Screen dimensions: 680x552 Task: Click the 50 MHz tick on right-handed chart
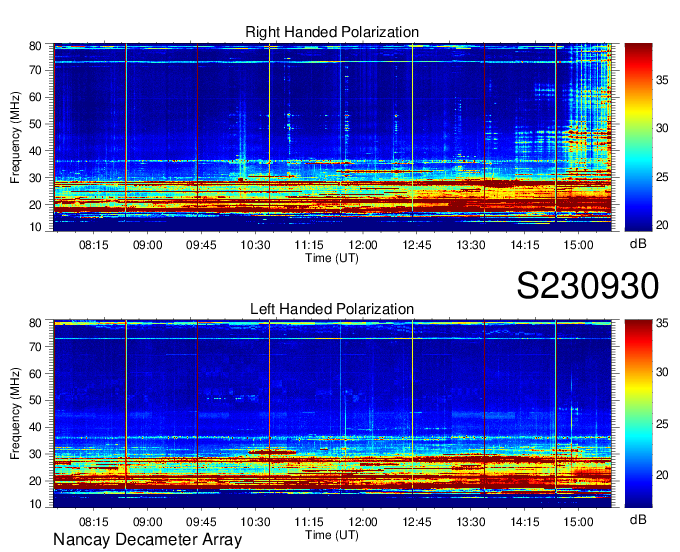click(35, 124)
